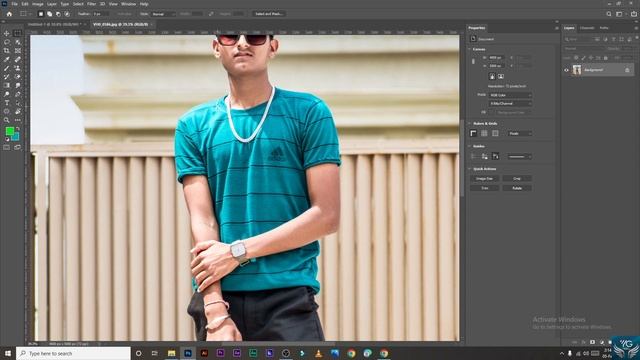The height and width of the screenshot is (360, 640).
Task: Open the guide line style dropdown
Action: pos(520,156)
